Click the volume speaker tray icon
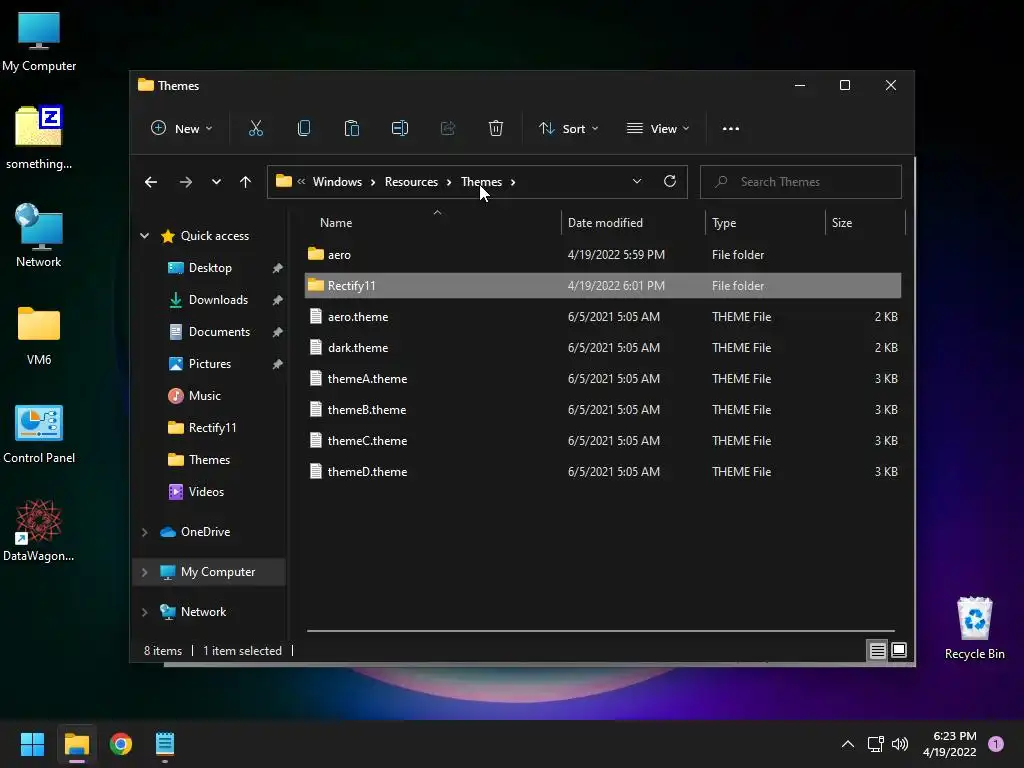1024x768 pixels. (x=900, y=744)
